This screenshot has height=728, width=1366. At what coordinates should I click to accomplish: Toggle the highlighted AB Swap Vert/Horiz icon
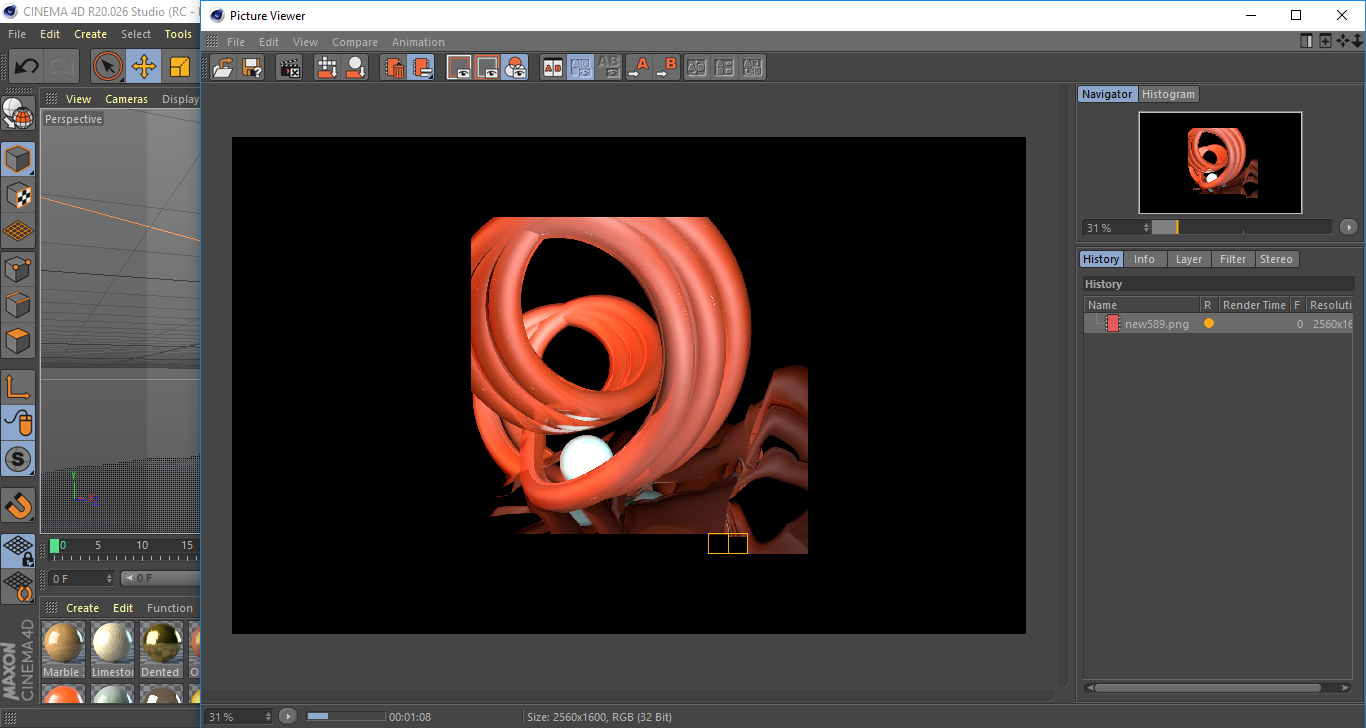tap(580, 68)
